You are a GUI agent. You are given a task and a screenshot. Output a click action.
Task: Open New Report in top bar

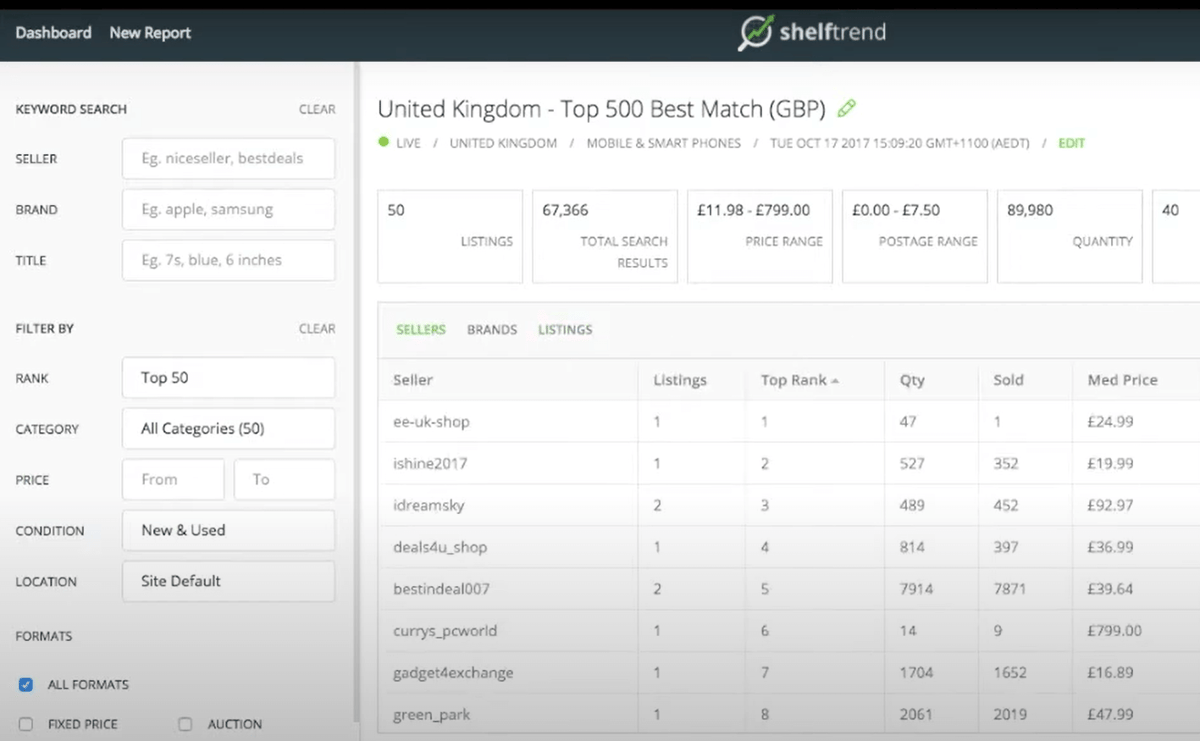point(150,33)
